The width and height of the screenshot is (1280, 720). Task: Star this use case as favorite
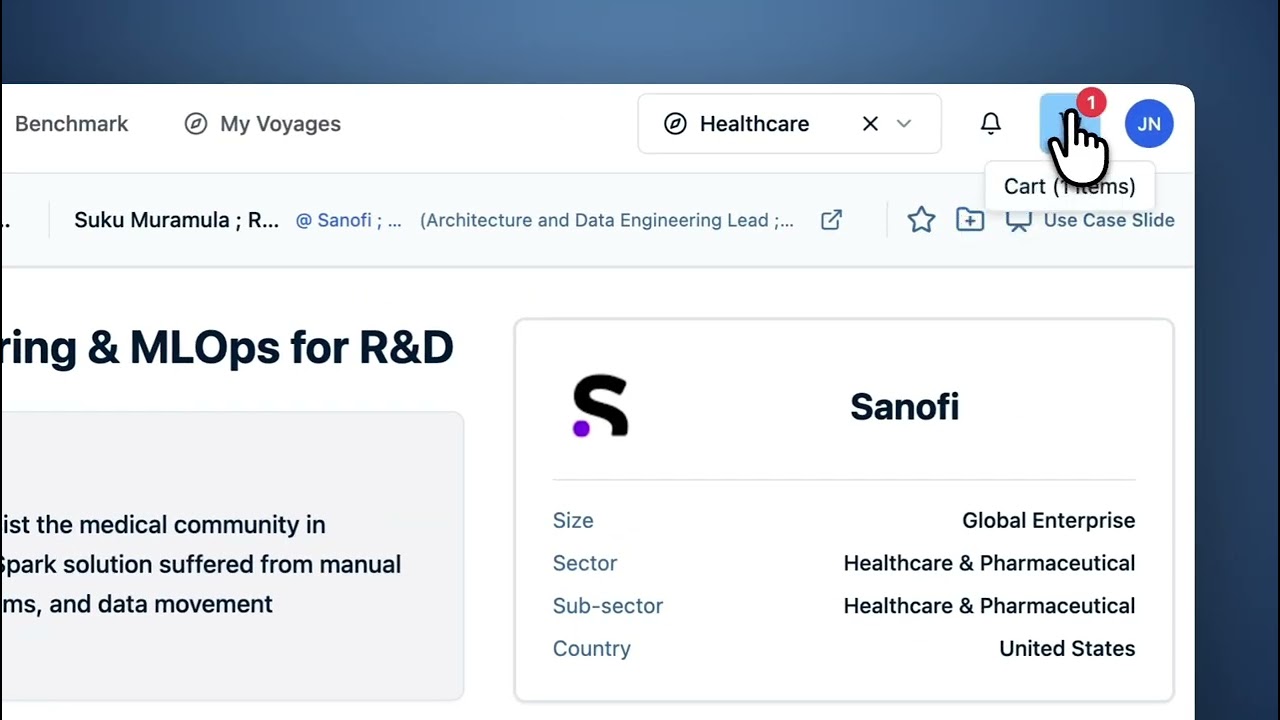pyautogui.click(x=921, y=220)
